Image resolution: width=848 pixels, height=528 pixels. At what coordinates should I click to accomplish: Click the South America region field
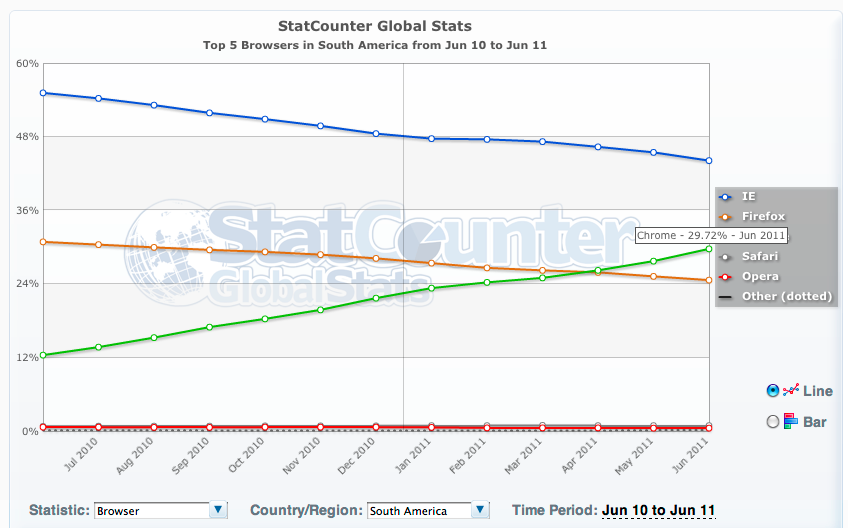tap(419, 510)
